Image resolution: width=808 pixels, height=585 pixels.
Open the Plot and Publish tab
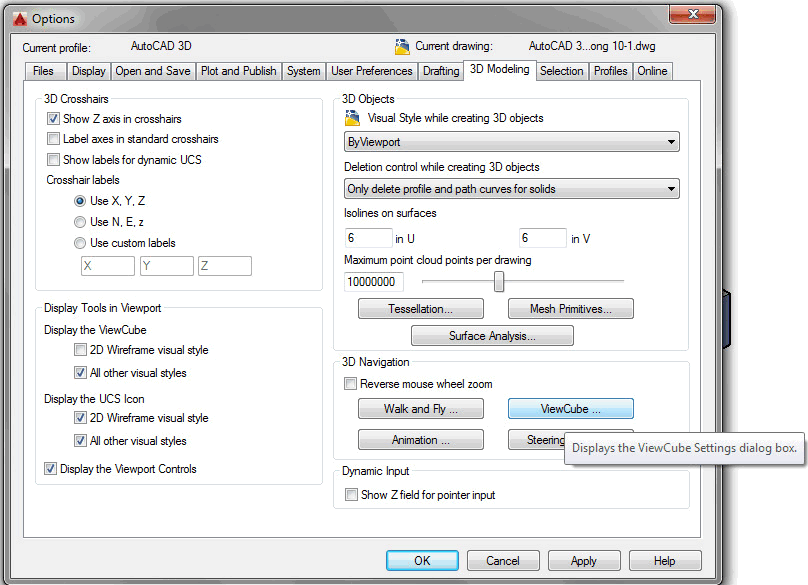point(238,71)
